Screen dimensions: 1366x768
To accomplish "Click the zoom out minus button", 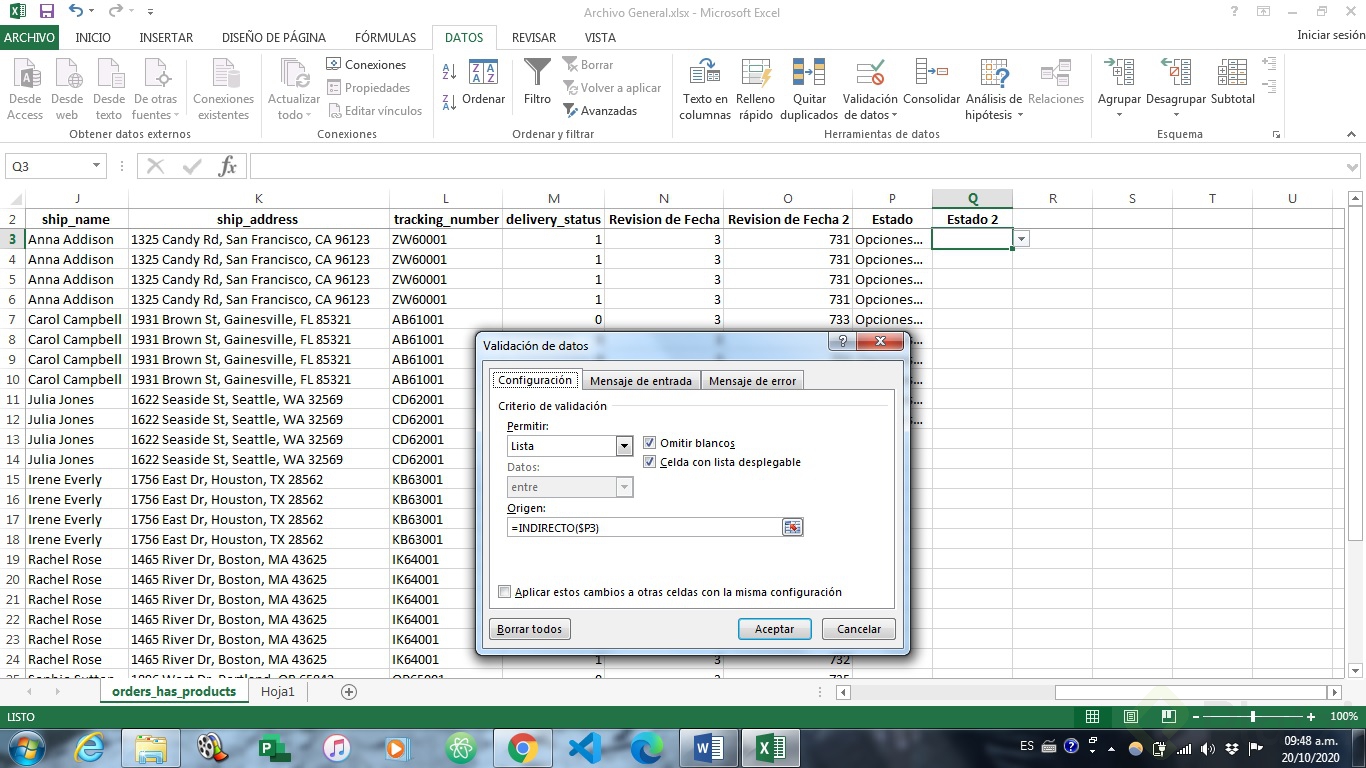I will tap(1194, 717).
